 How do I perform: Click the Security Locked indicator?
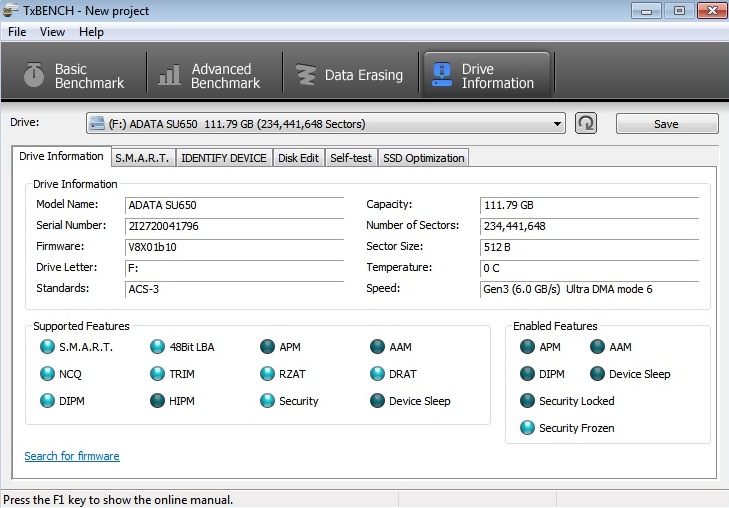[x=527, y=401]
